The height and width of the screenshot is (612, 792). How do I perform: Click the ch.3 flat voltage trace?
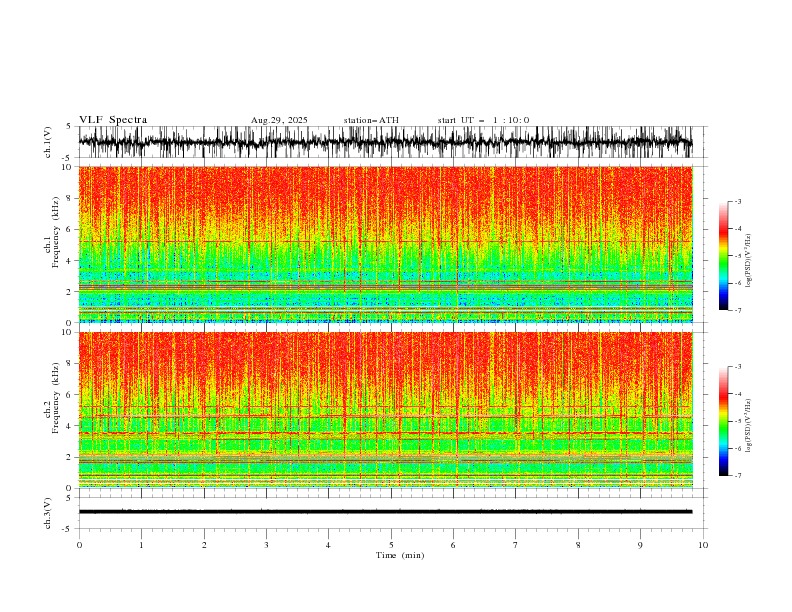(386, 512)
